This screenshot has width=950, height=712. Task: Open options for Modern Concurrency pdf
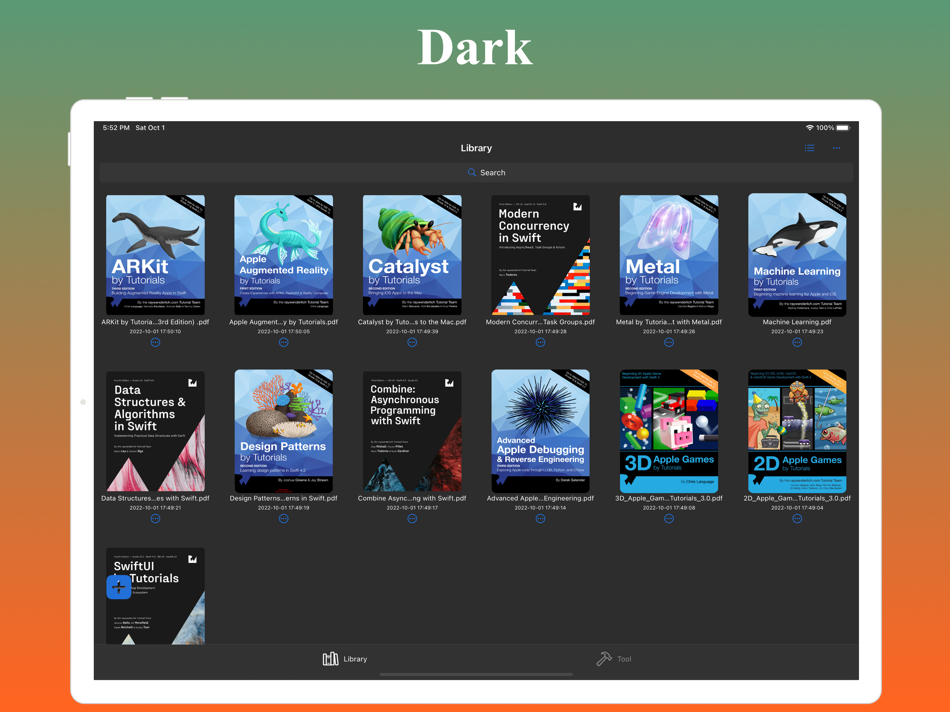(x=540, y=342)
